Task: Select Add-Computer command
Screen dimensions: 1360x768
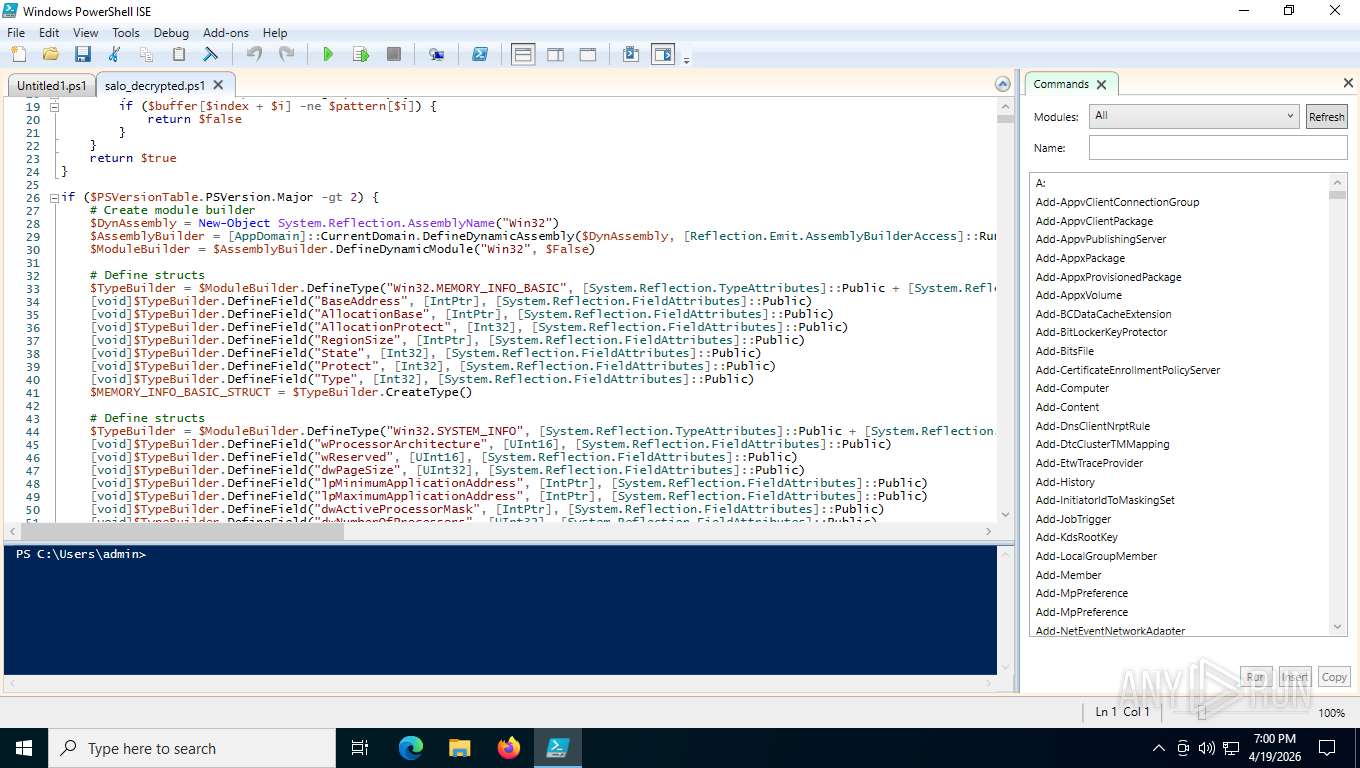Action: 1072,388
